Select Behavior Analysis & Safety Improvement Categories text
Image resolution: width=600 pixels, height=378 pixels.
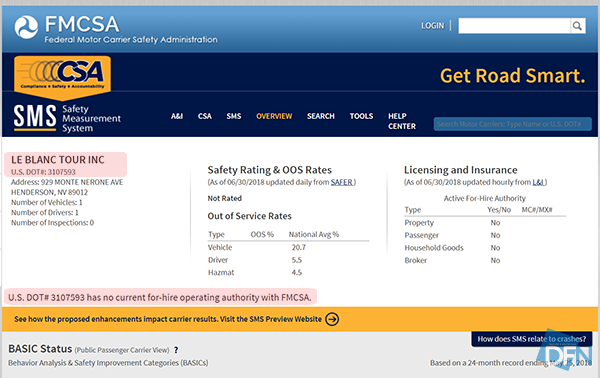click(108, 363)
